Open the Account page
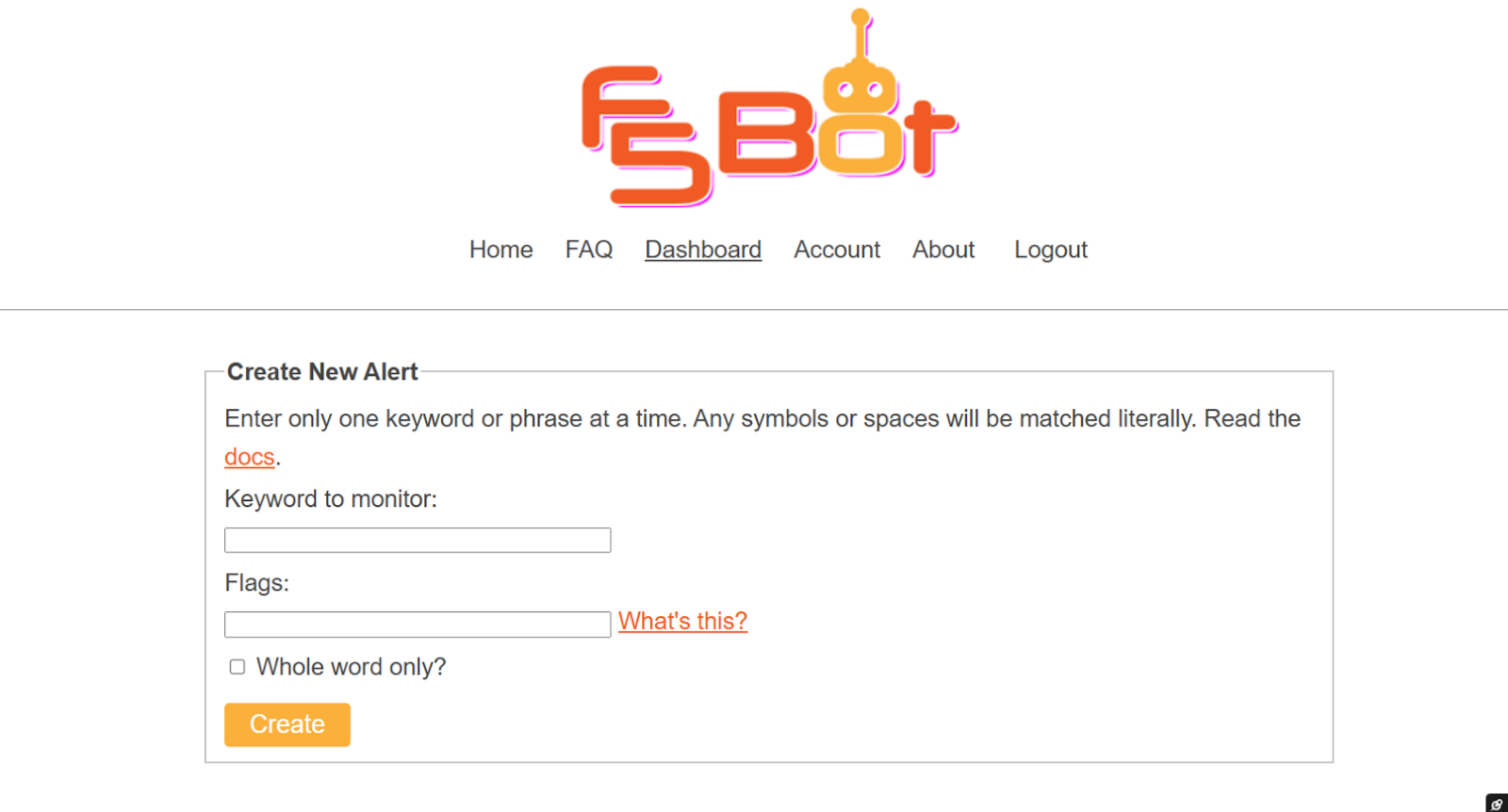Viewport: 1508px width, 812px height. (x=836, y=250)
